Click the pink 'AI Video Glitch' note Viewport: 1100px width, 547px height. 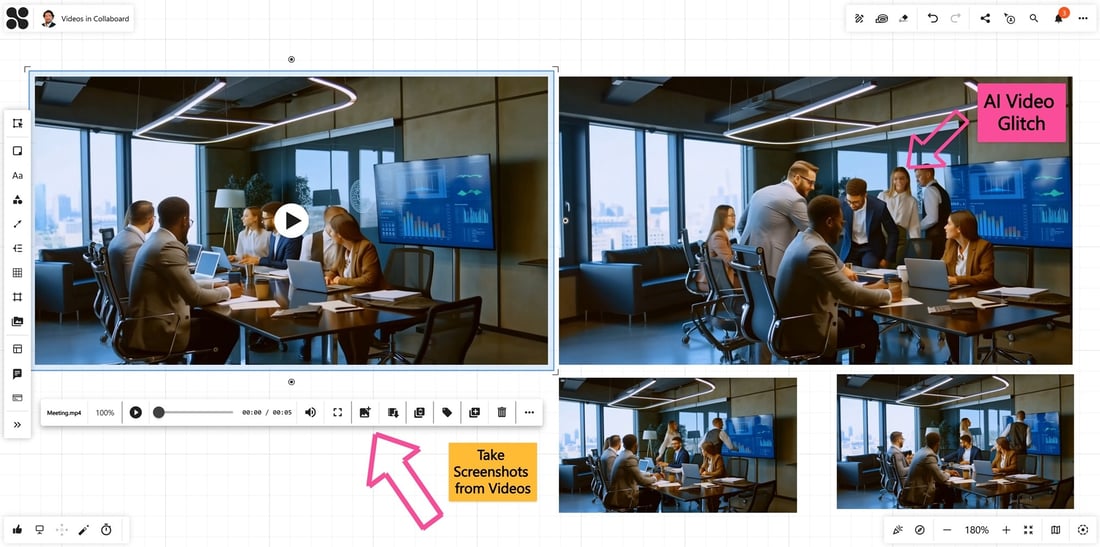point(1021,113)
